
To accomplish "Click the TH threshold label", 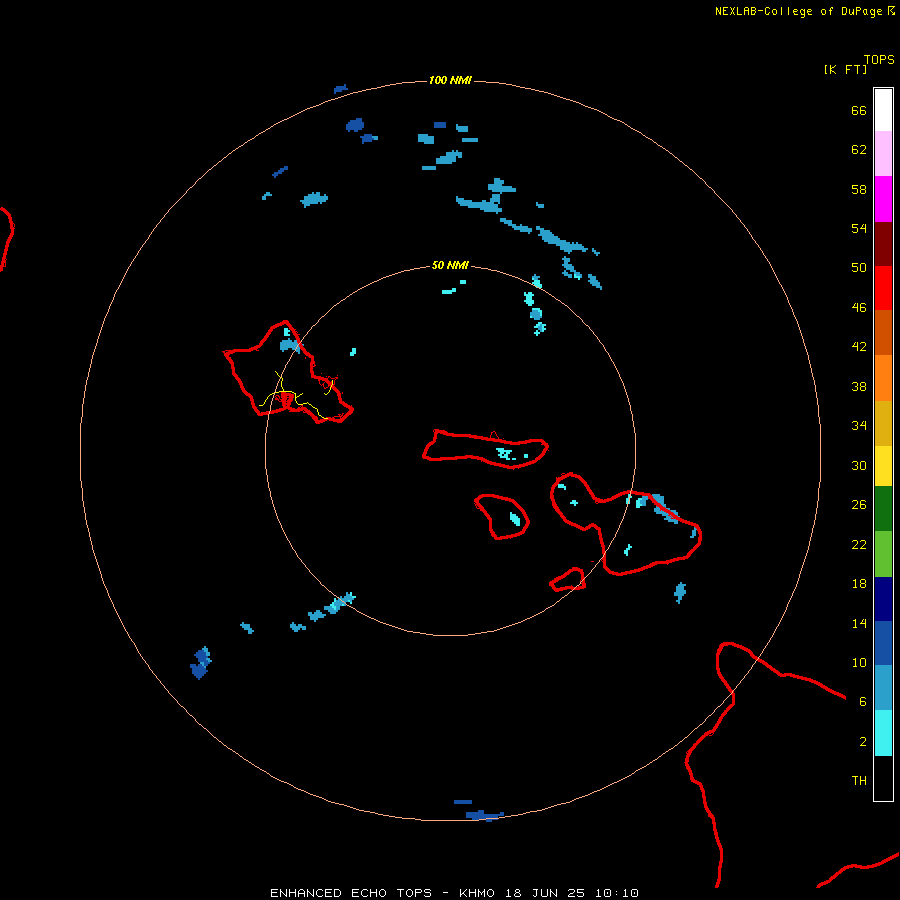I will point(859,781).
